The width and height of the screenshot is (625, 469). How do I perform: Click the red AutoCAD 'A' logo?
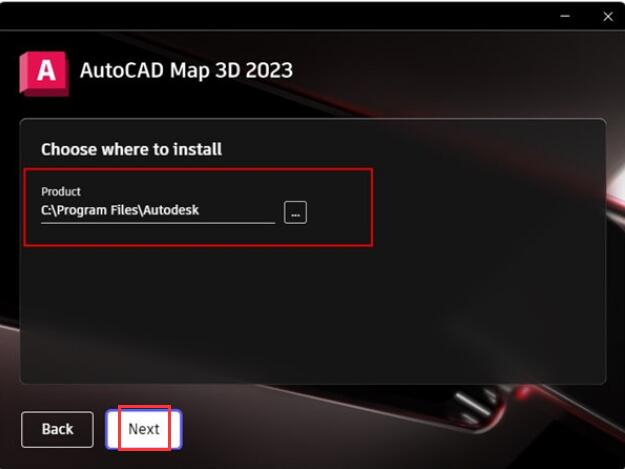[x=44, y=73]
